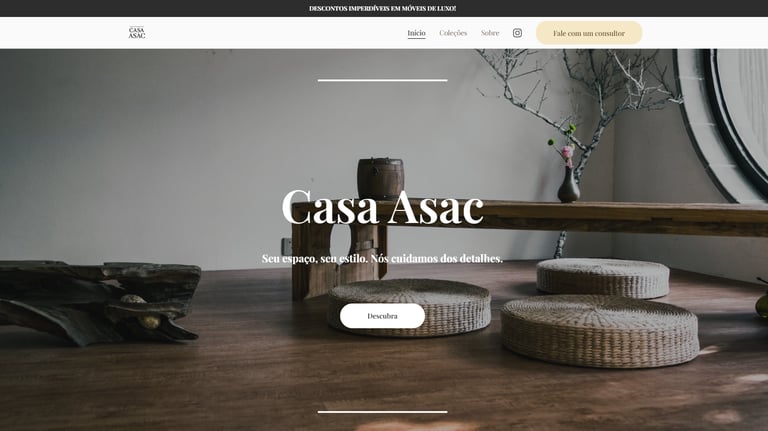Viewport: 768px width, 431px height.
Task: Open the Sobre page link
Action: tap(490, 33)
